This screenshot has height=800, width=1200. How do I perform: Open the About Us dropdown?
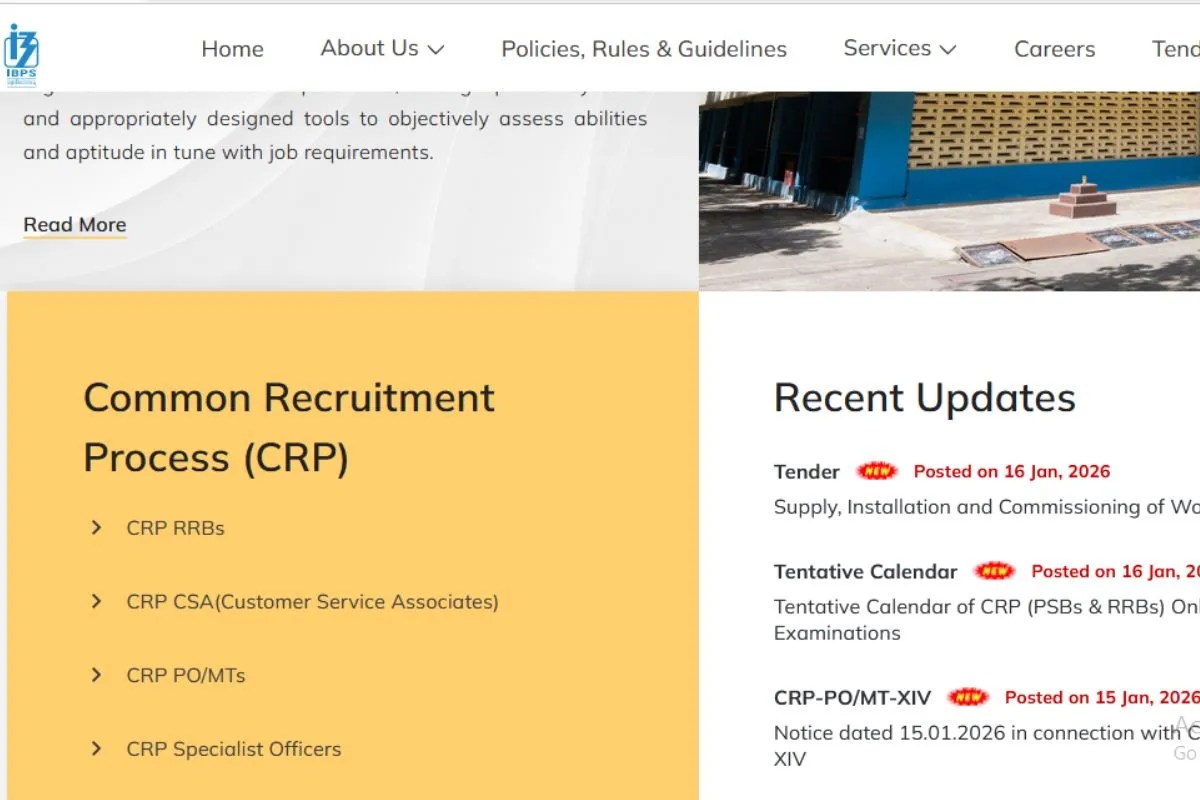(381, 48)
